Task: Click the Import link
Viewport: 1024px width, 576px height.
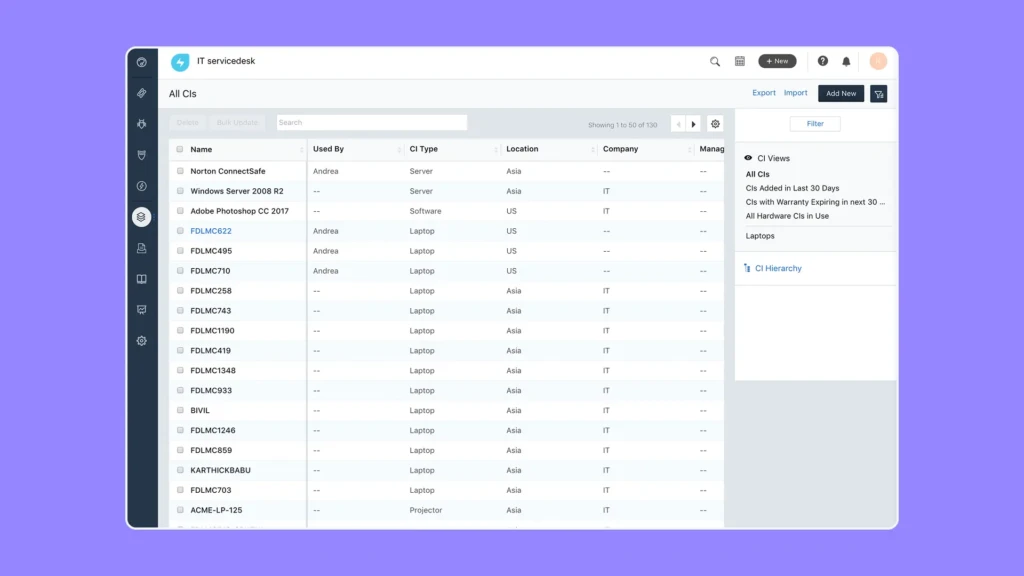Action: point(795,93)
